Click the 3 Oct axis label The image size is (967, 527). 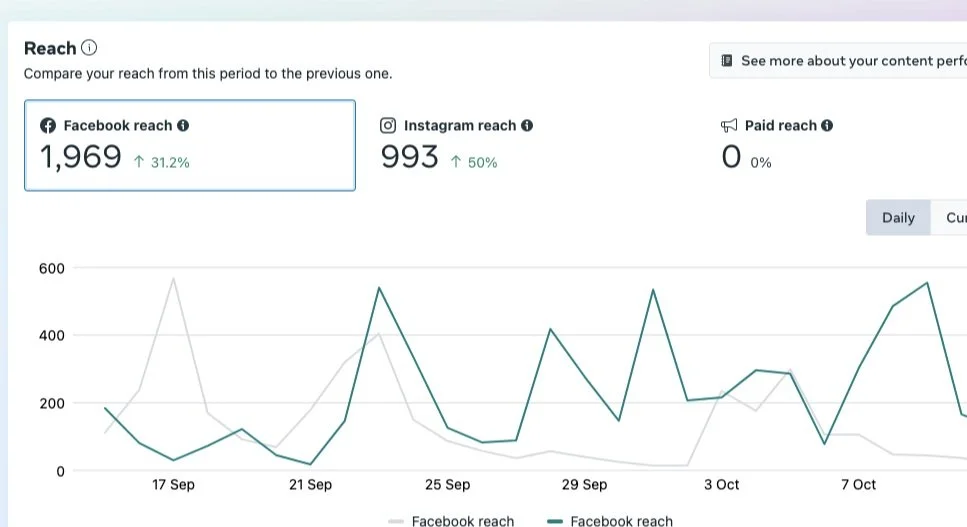point(722,484)
